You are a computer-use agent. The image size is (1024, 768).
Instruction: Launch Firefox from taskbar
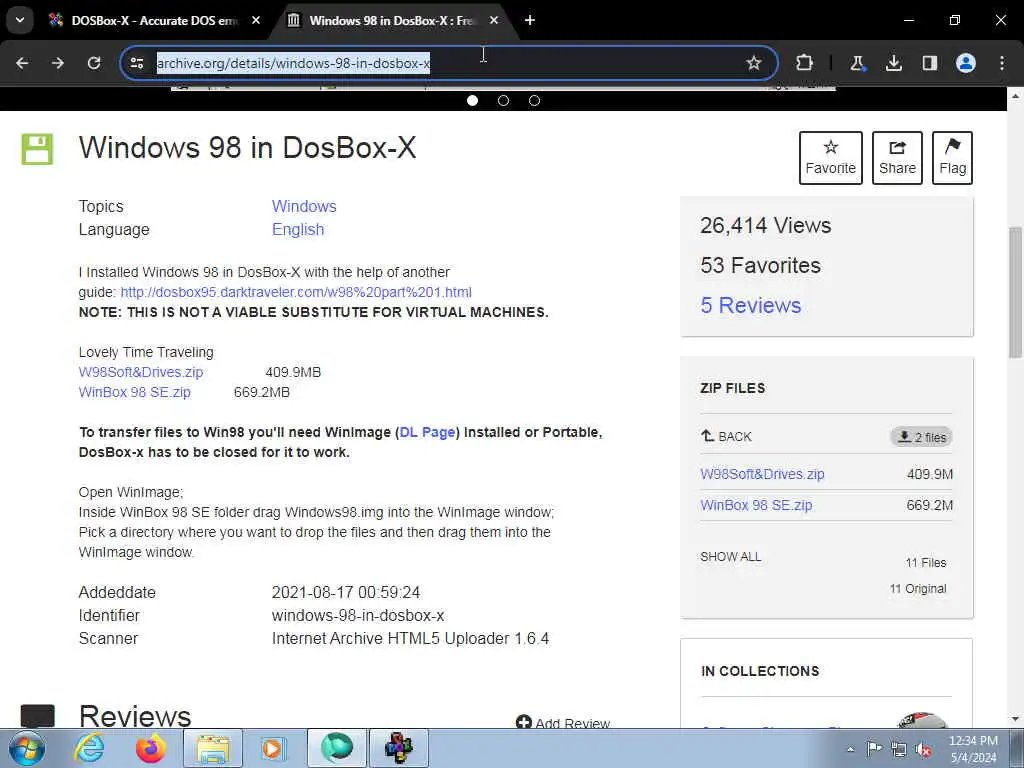pos(151,748)
